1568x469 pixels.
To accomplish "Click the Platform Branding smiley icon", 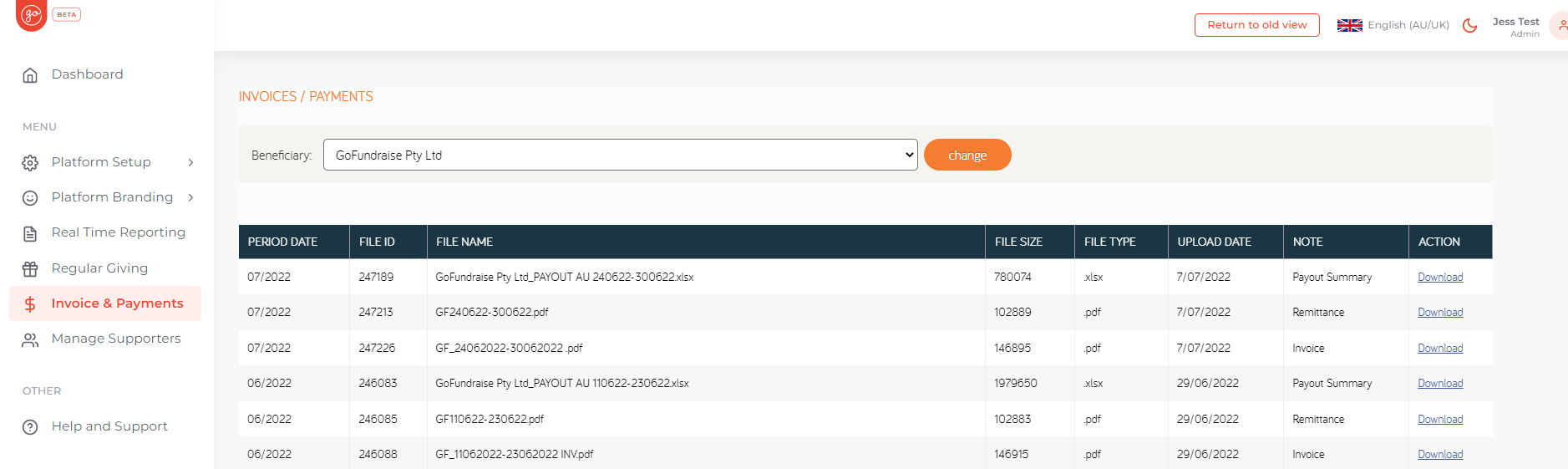I will [30, 198].
